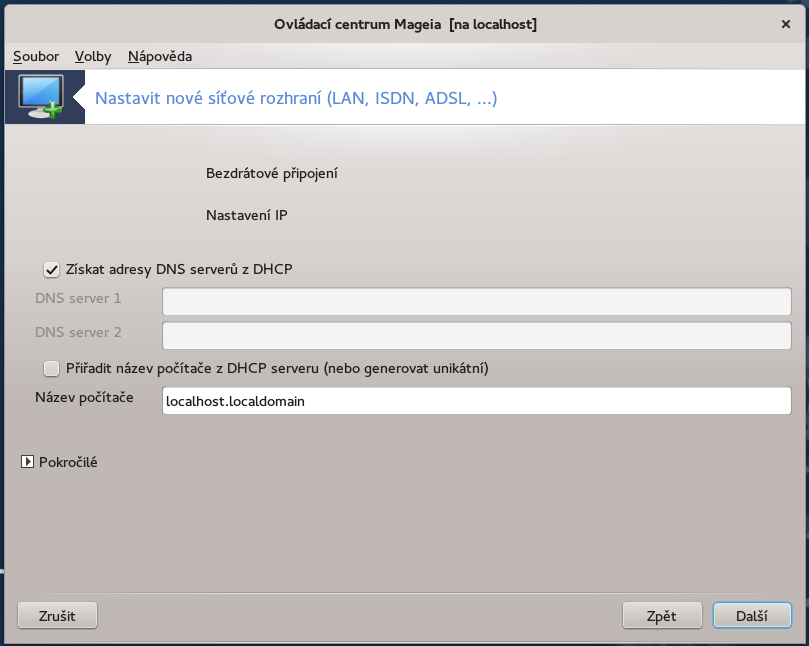Uncheck 'Získat adresy DNS serverů z DHCP'
809x646 pixels.
tap(51, 269)
